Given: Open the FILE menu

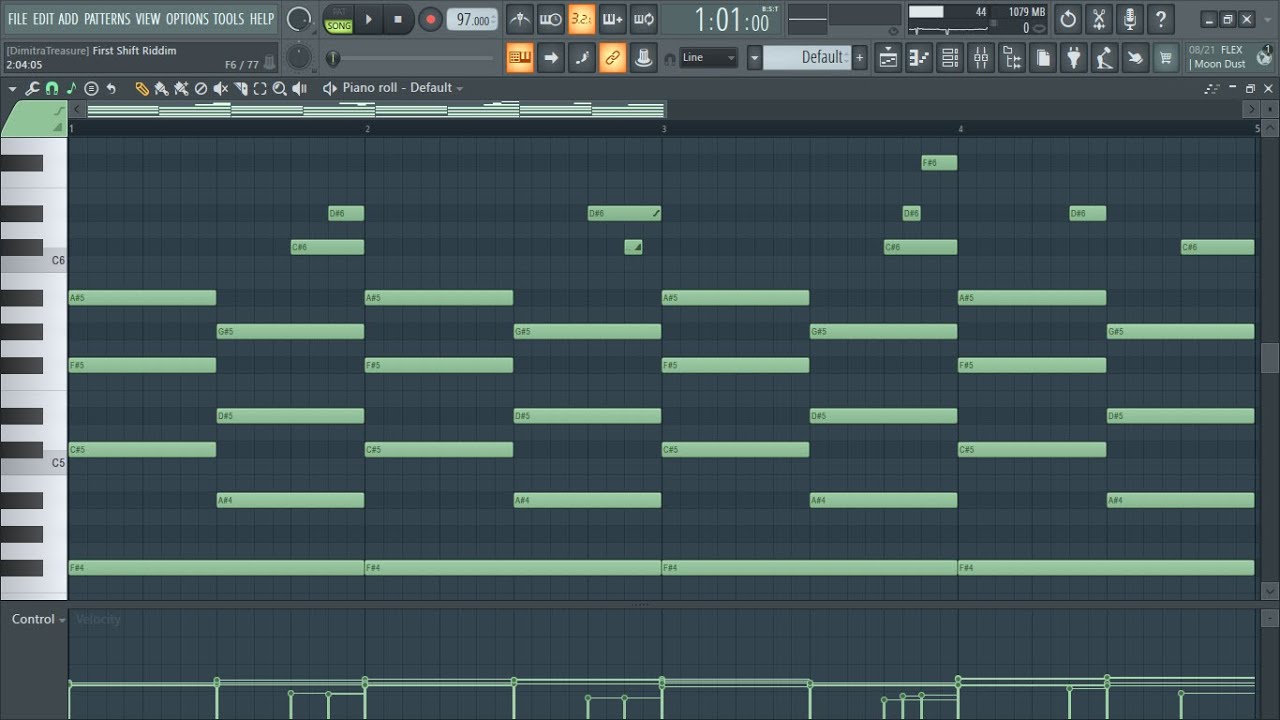Looking at the screenshot, I should 18,19.
